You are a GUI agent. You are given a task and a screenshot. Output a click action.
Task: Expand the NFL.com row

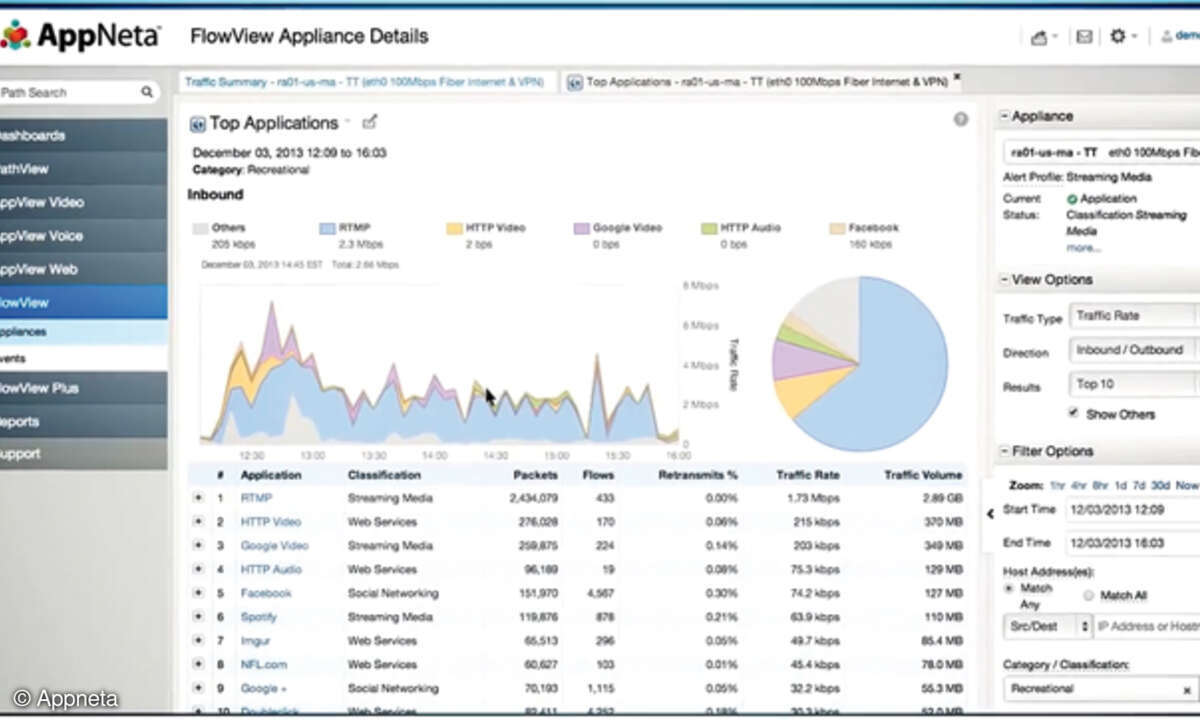pyautogui.click(x=197, y=664)
